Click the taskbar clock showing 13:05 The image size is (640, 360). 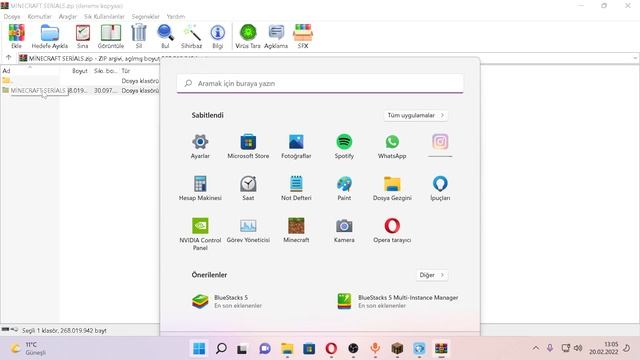click(x=603, y=348)
